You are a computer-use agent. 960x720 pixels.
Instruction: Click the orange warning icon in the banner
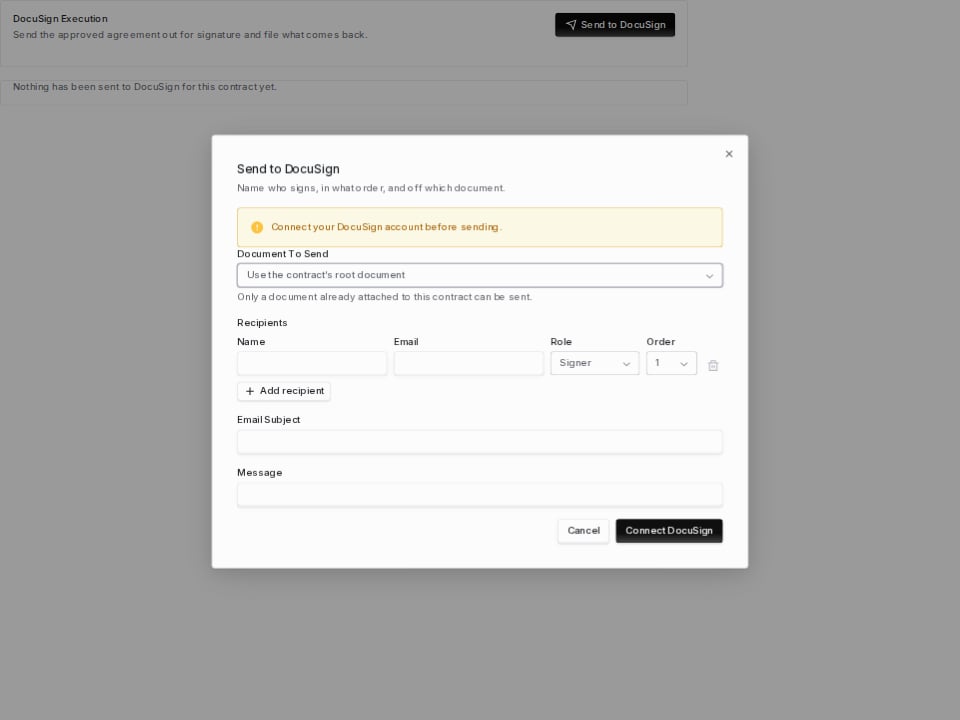pos(257,227)
